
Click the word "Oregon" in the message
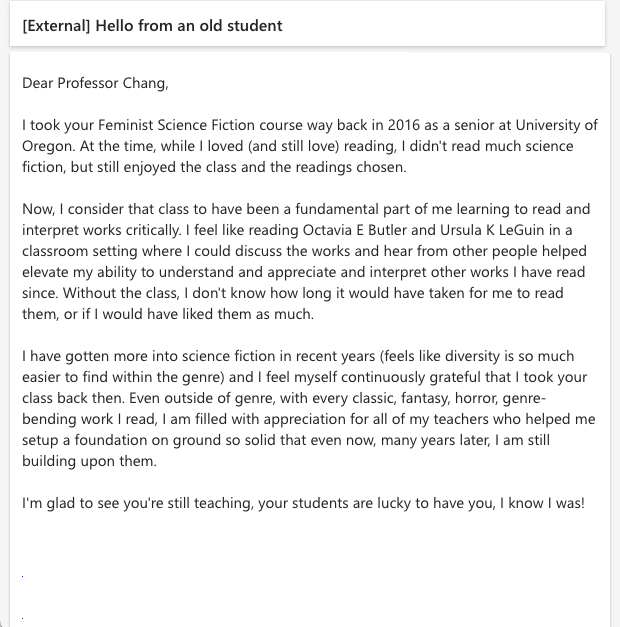click(48, 146)
